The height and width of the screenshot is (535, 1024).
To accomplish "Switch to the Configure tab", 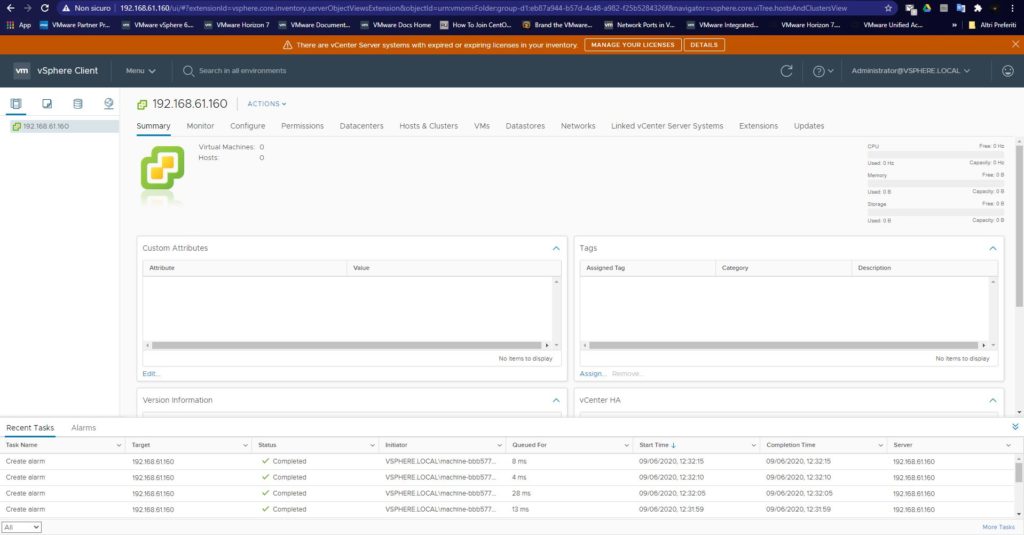I will (248, 126).
